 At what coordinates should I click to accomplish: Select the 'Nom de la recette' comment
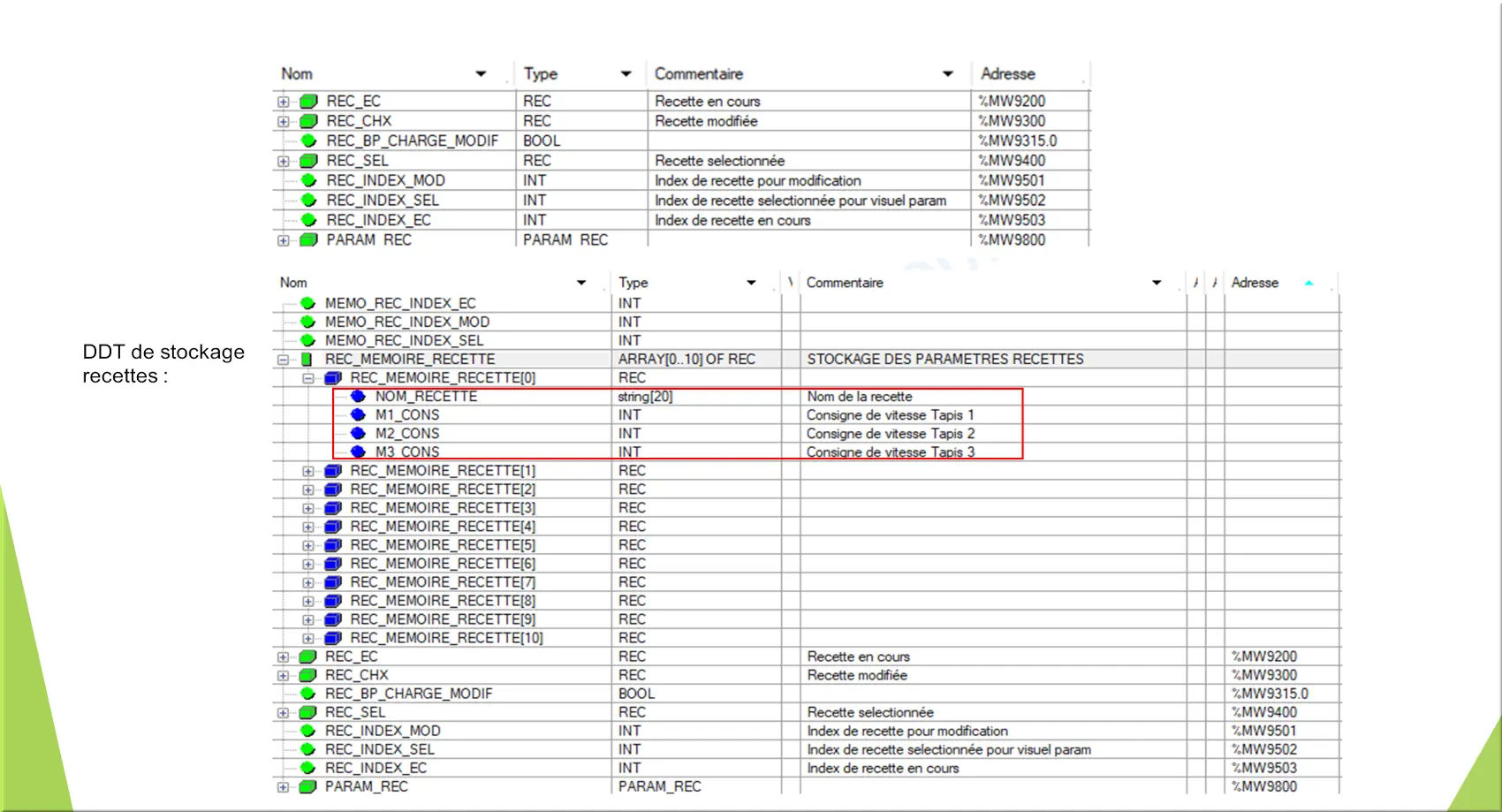click(860, 397)
